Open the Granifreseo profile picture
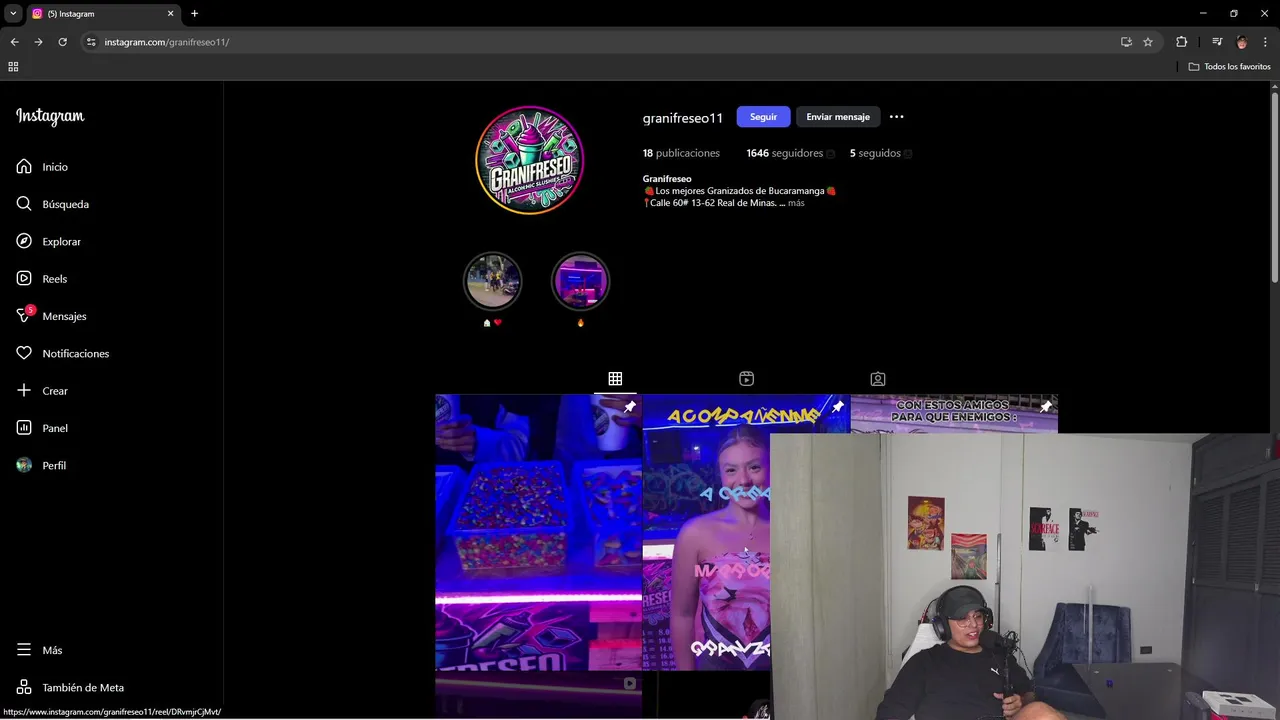The image size is (1280, 720). pos(529,160)
